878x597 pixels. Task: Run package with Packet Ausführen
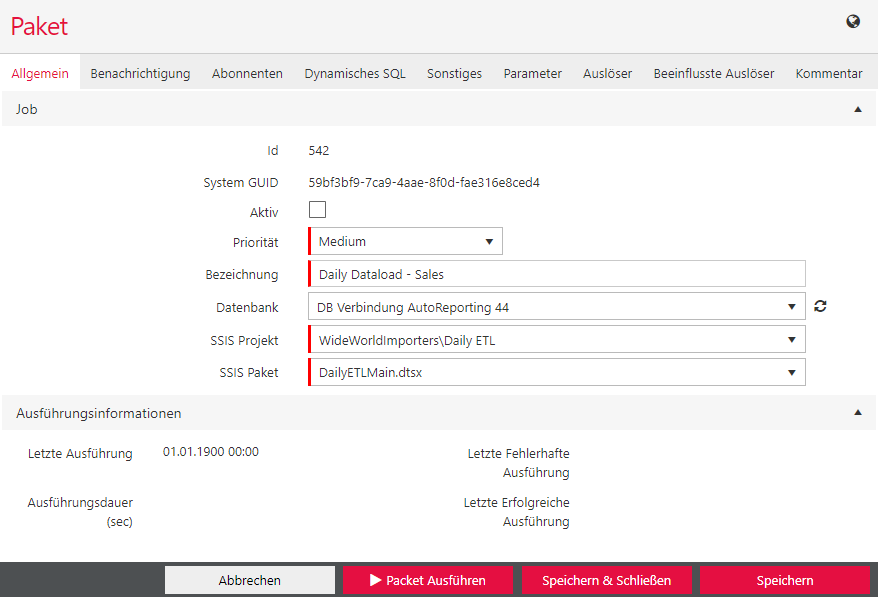(428, 580)
